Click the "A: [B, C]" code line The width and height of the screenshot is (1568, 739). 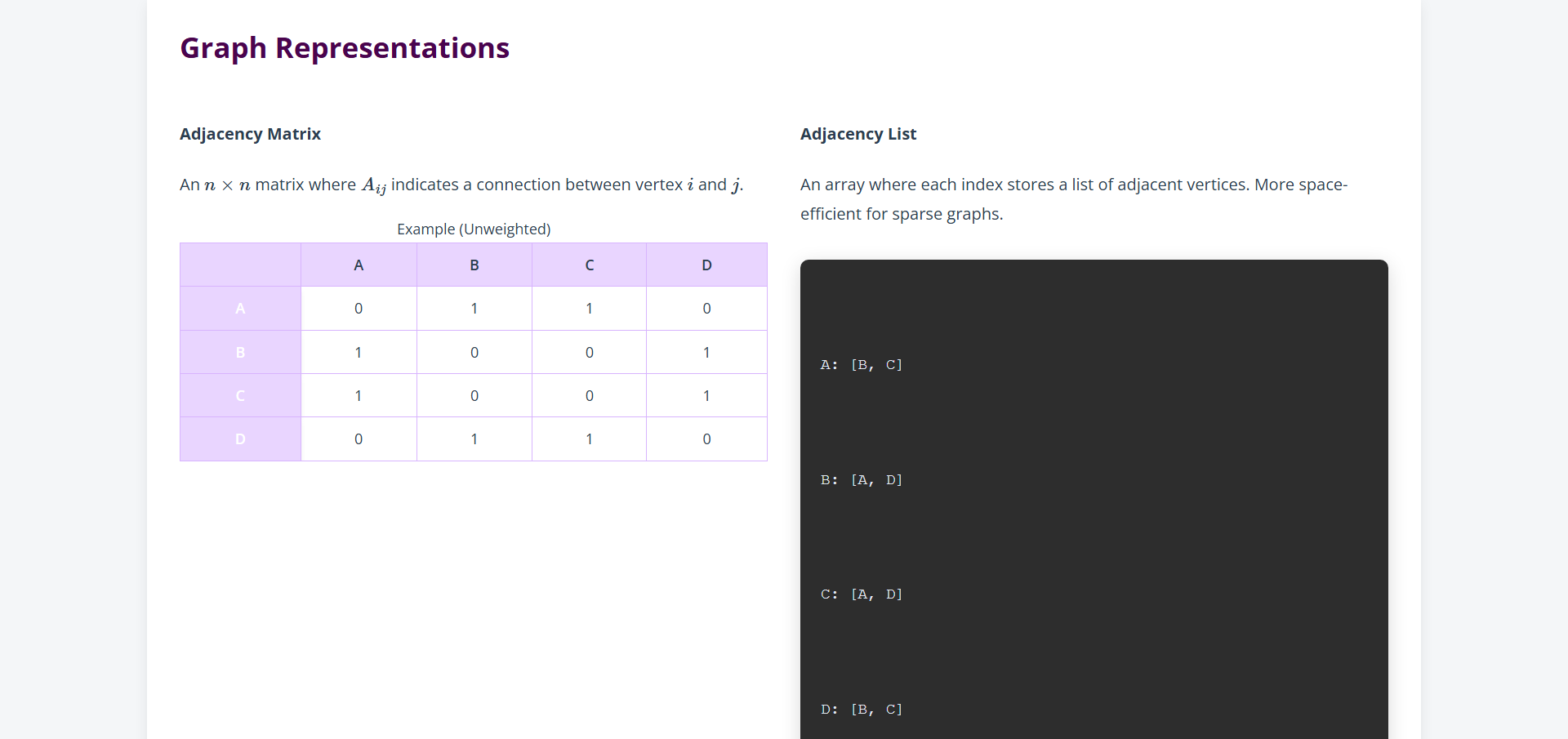click(861, 365)
